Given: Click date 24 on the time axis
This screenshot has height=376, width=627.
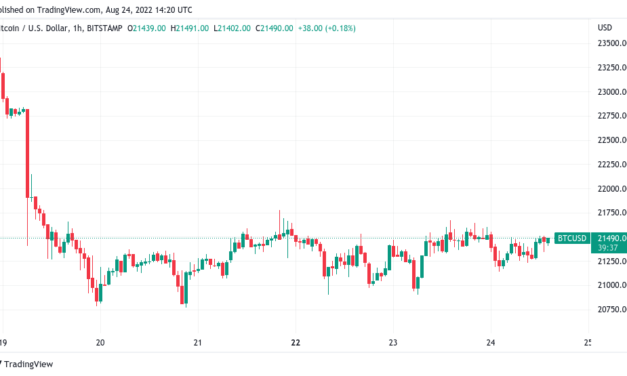Looking at the screenshot, I should click(491, 343).
